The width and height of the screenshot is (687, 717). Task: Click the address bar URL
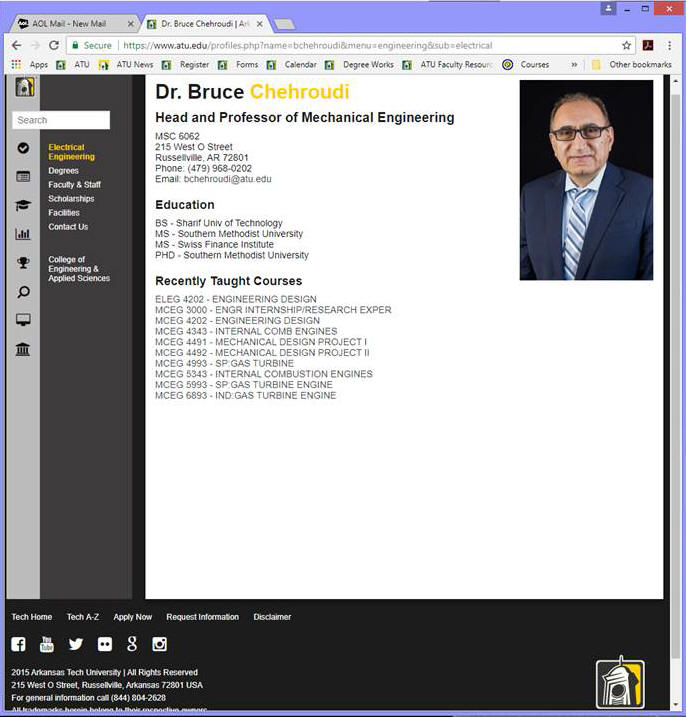[x=307, y=45]
